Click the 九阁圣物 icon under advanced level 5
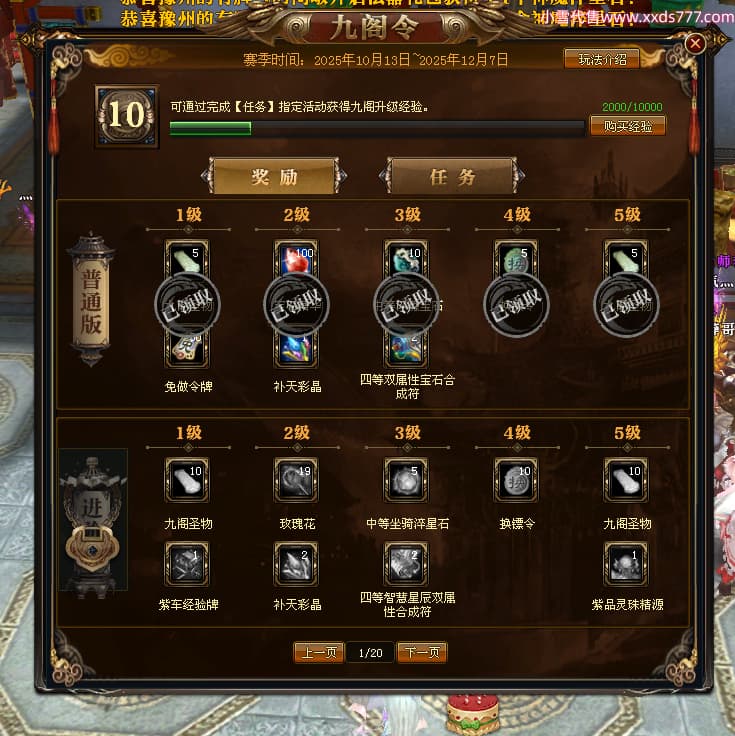This screenshot has width=735, height=736. coord(626,480)
